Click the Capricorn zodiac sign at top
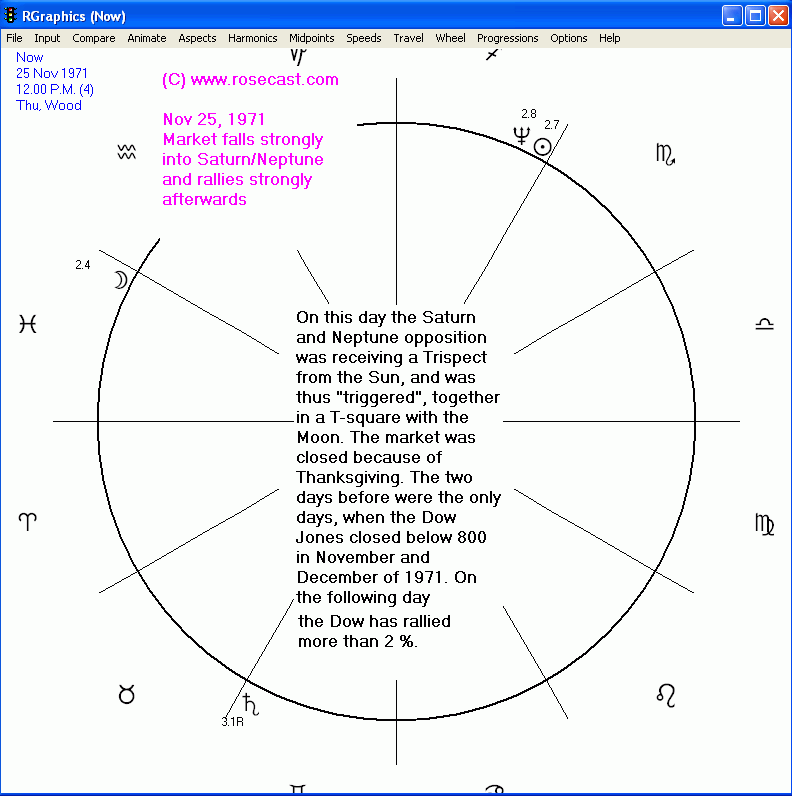Viewport: 792px width, 796px height. (298, 56)
